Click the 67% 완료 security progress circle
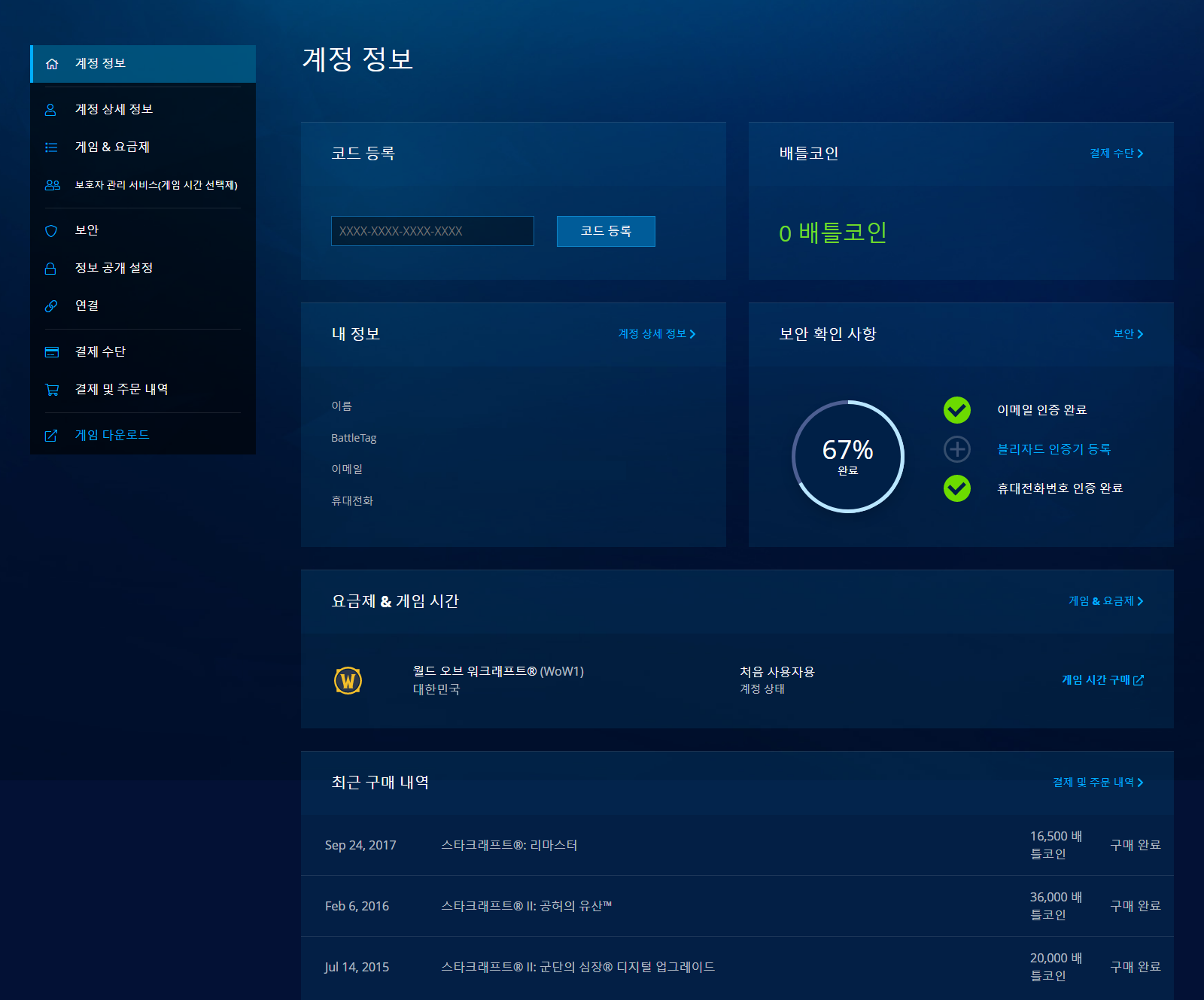Viewport: 1204px width, 1000px height. pyautogui.click(x=848, y=457)
